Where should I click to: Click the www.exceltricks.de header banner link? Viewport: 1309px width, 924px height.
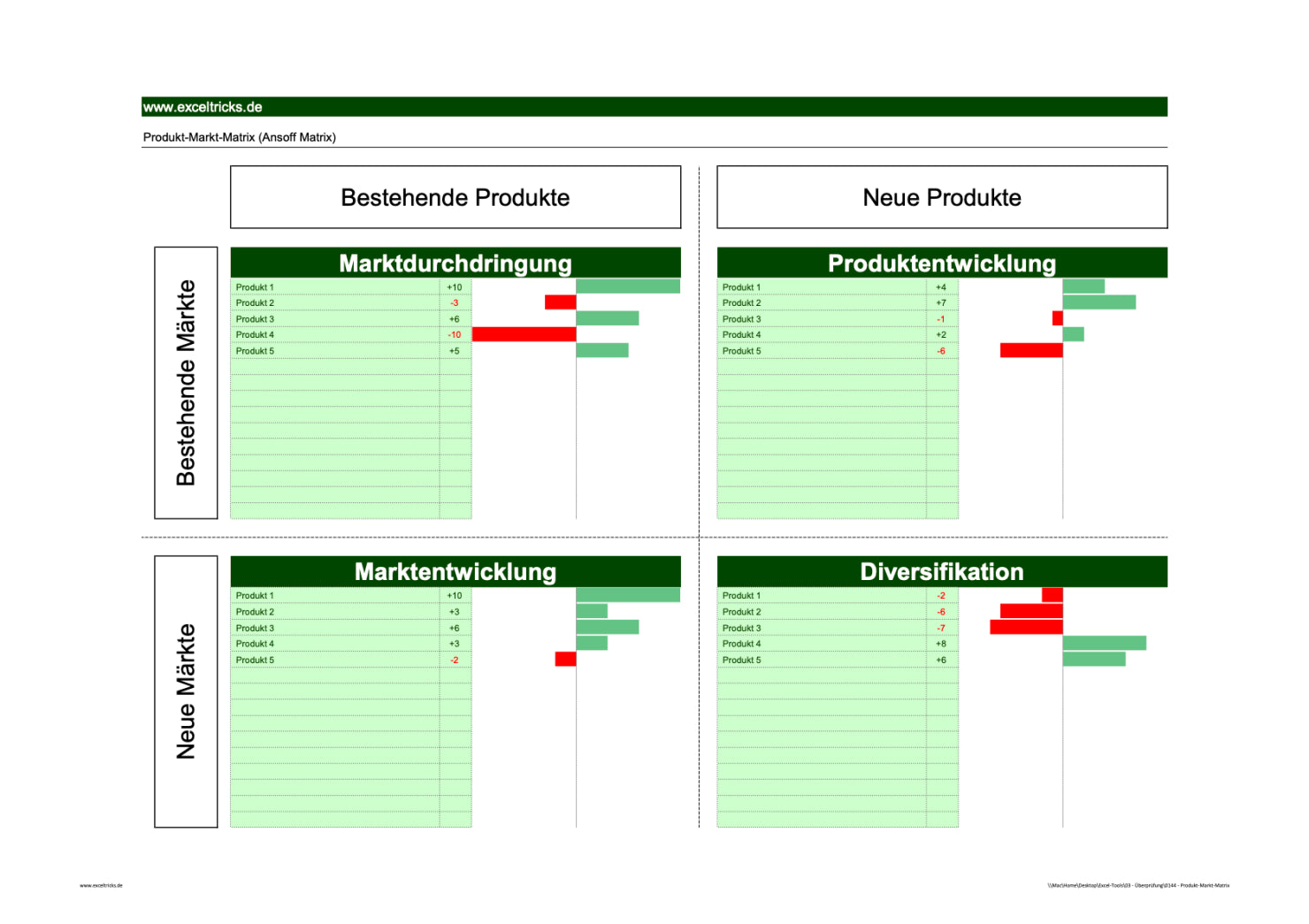coord(203,107)
